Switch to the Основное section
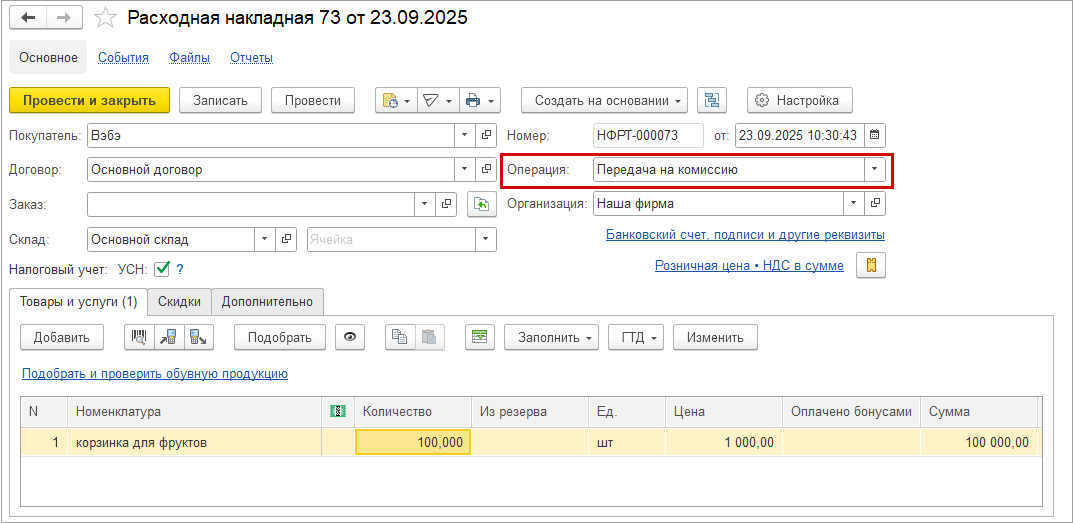Viewport: 1073px width, 523px height. [48, 58]
